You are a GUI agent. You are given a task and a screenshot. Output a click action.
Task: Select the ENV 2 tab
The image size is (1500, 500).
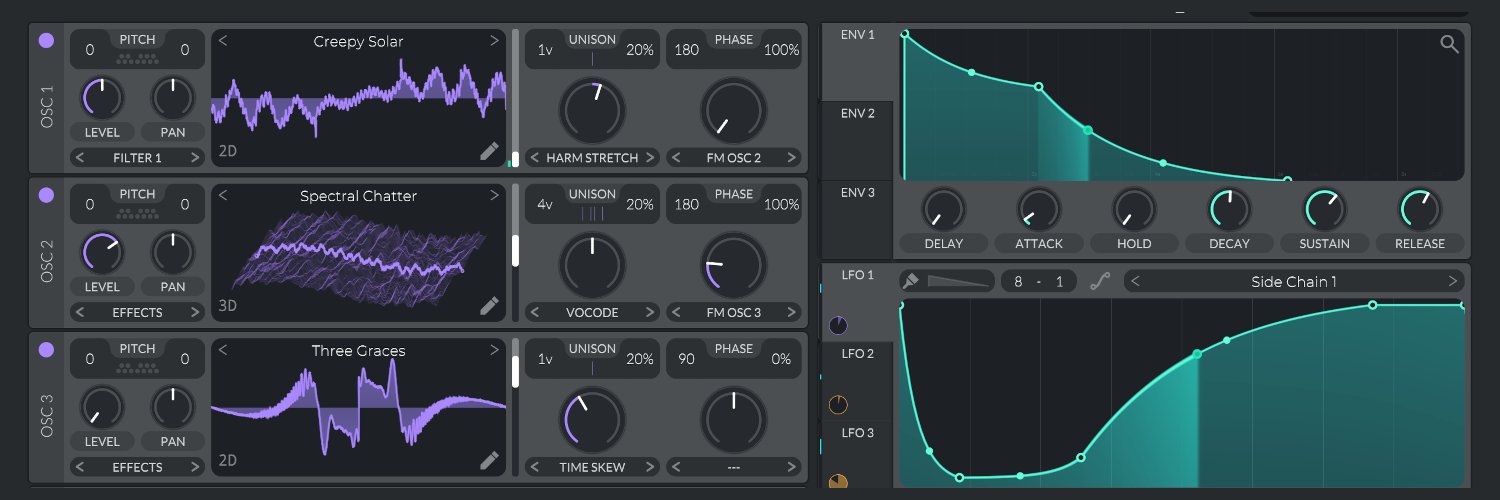857,141
